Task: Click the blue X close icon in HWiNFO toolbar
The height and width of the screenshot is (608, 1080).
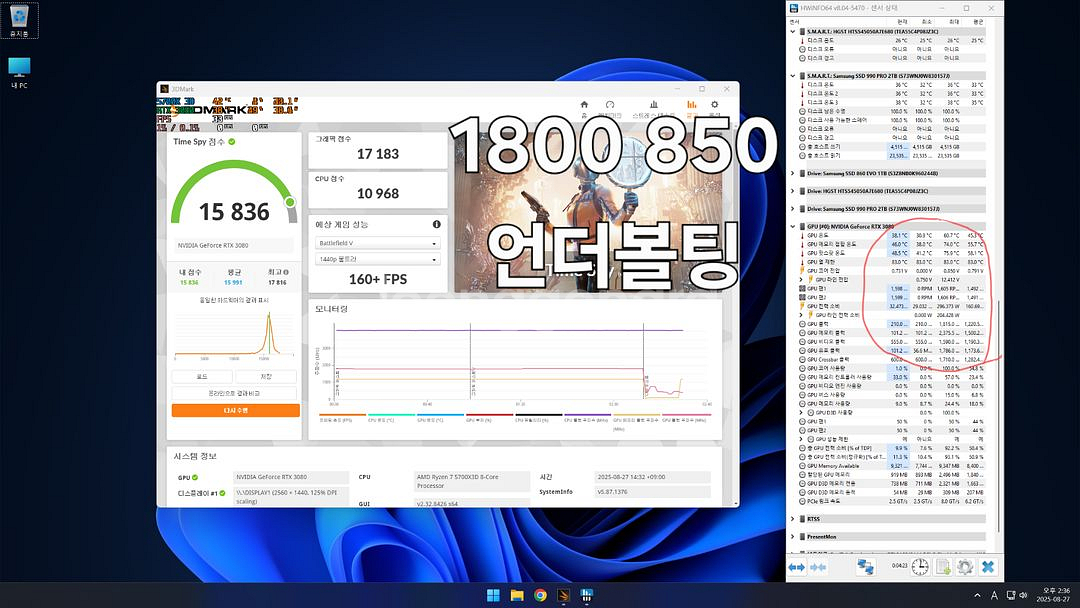Action: coord(988,567)
